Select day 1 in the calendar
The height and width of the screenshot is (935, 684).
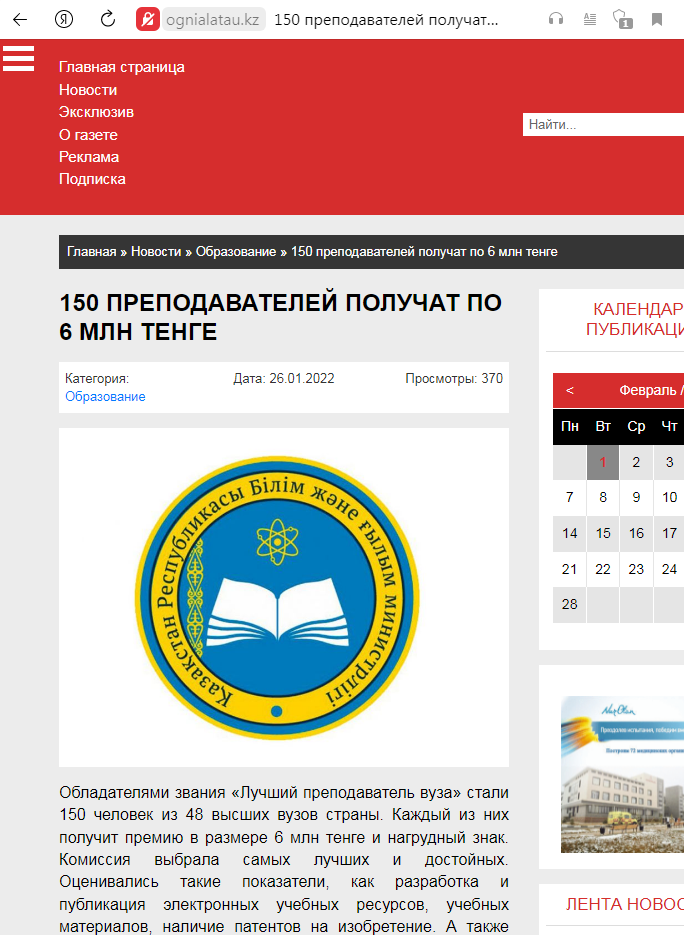click(603, 463)
